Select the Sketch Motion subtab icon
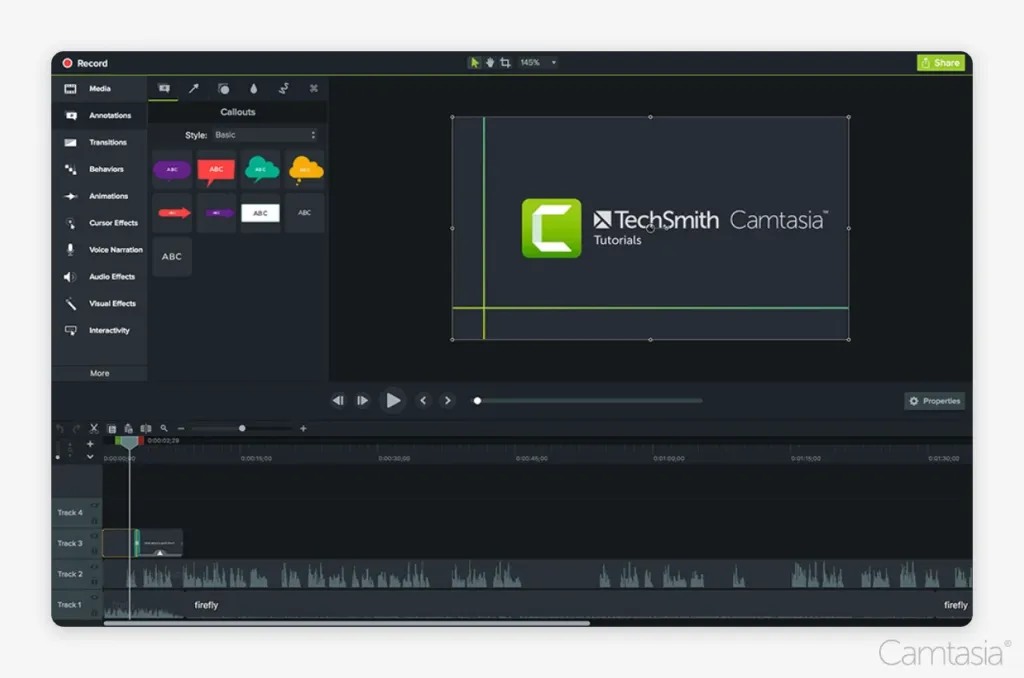 (284, 88)
